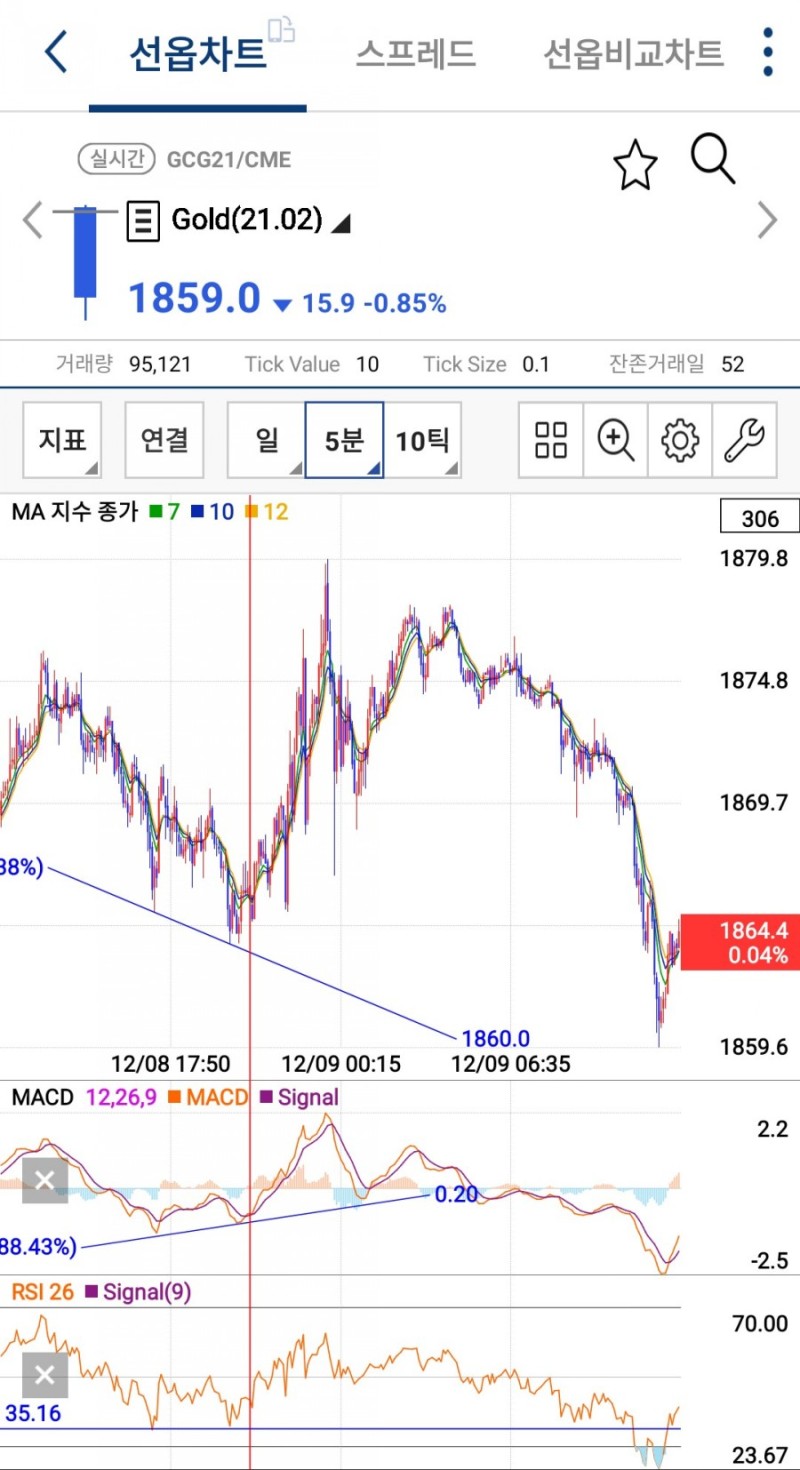
Task: Tap the blue MA 10 legend swatch
Action: (x=197, y=512)
